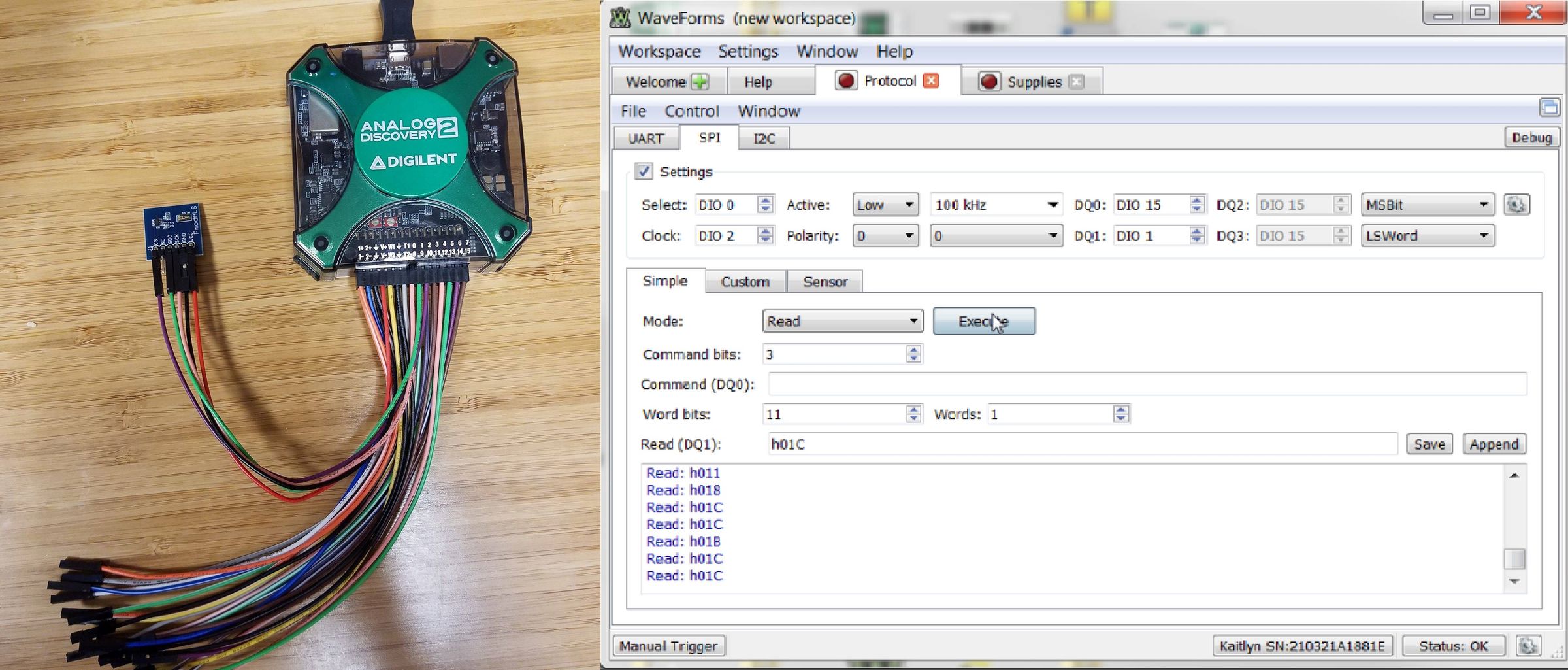Increment Word bits with the up stepper arrow
Viewport: 1568px width, 670px height.
click(913, 410)
